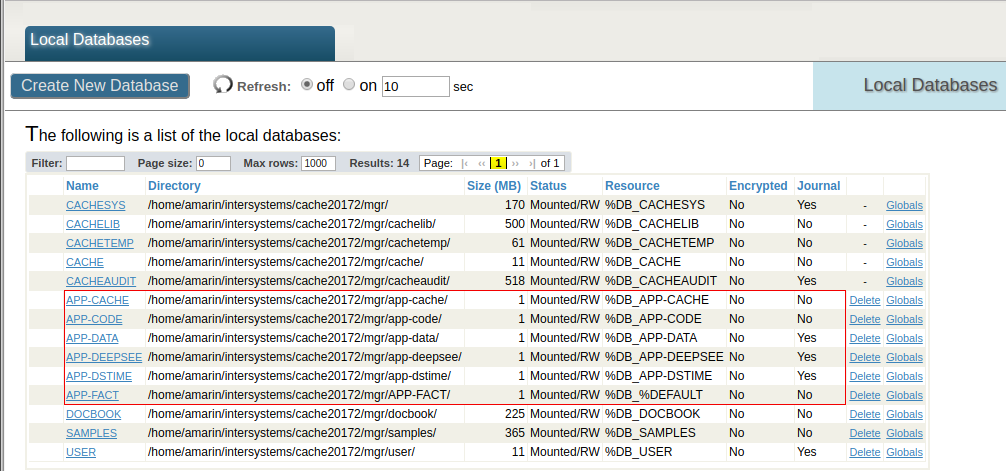Jump to last page pager icon

[531, 163]
